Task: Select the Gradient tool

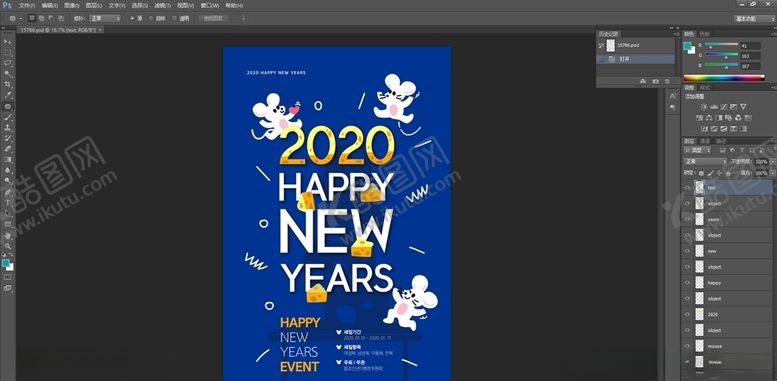Action: tap(8, 160)
